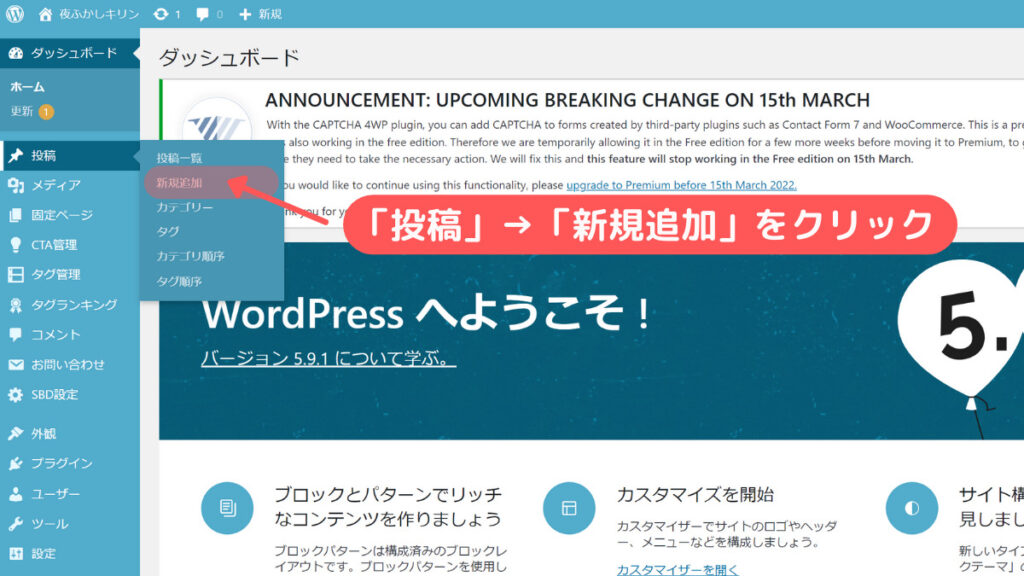The height and width of the screenshot is (576, 1024).
Task: Click the 外観 paintbrush icon
Action: pos(16,434)
